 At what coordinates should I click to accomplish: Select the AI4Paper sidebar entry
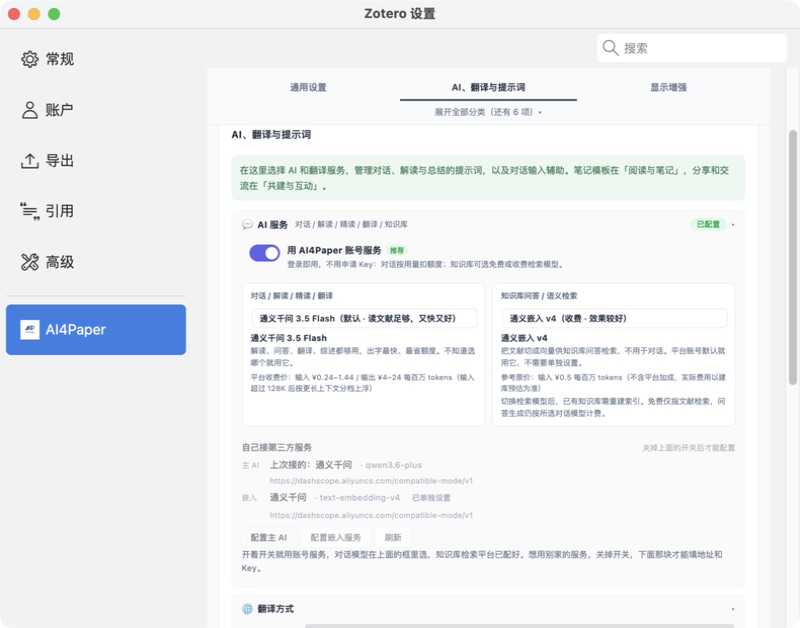point(96,330)
